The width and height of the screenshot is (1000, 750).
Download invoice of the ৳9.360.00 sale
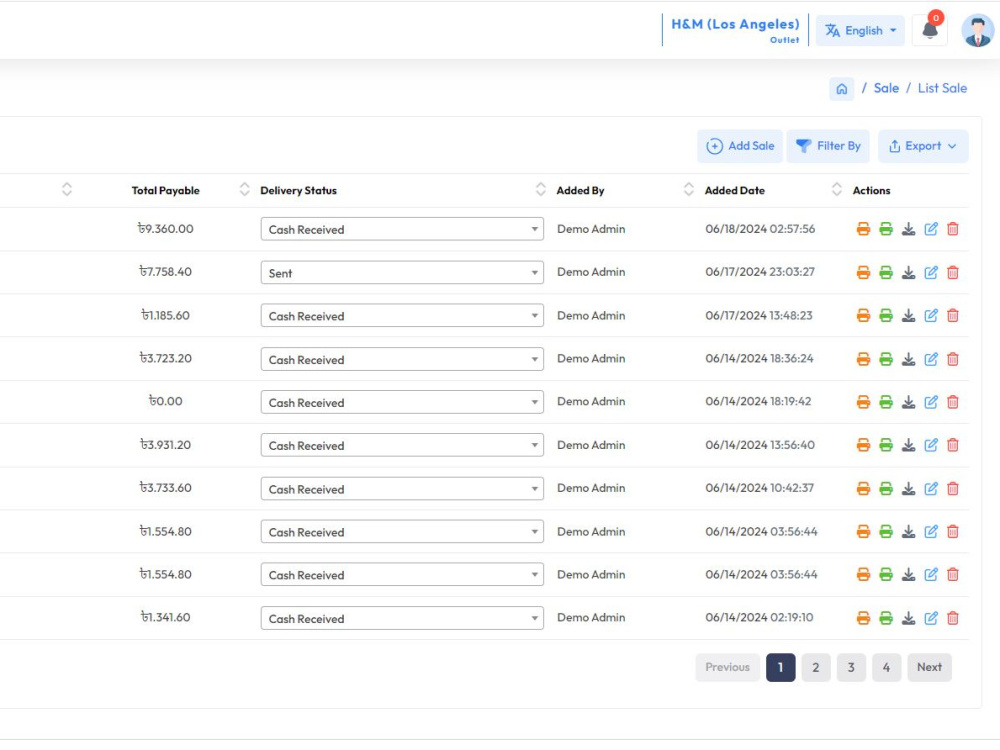pyautogui.click(x=908, y=229)
